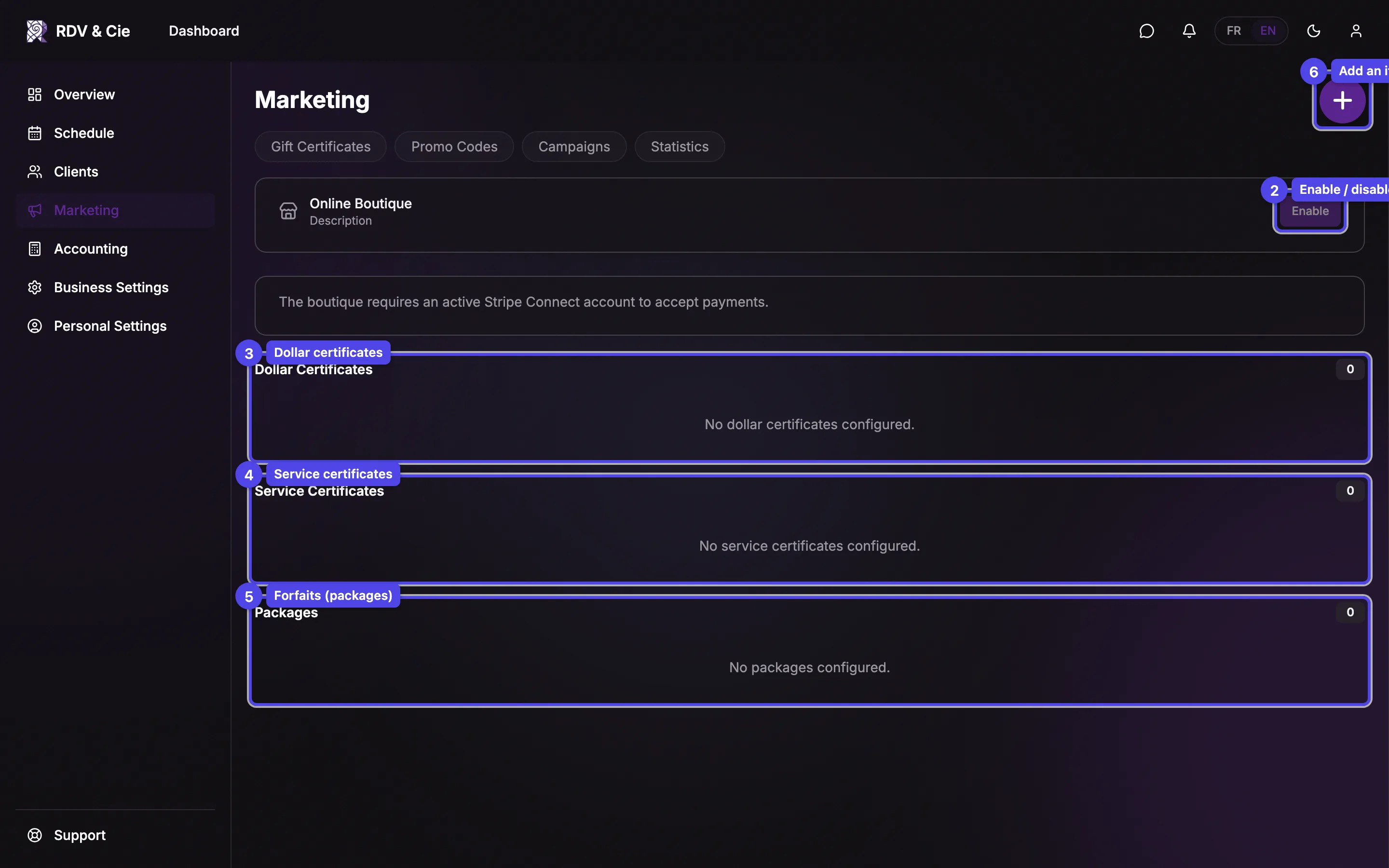The image size is (1389, 868).
Task: Click the RDV & Cie brand name
Action: pos(93,31)
